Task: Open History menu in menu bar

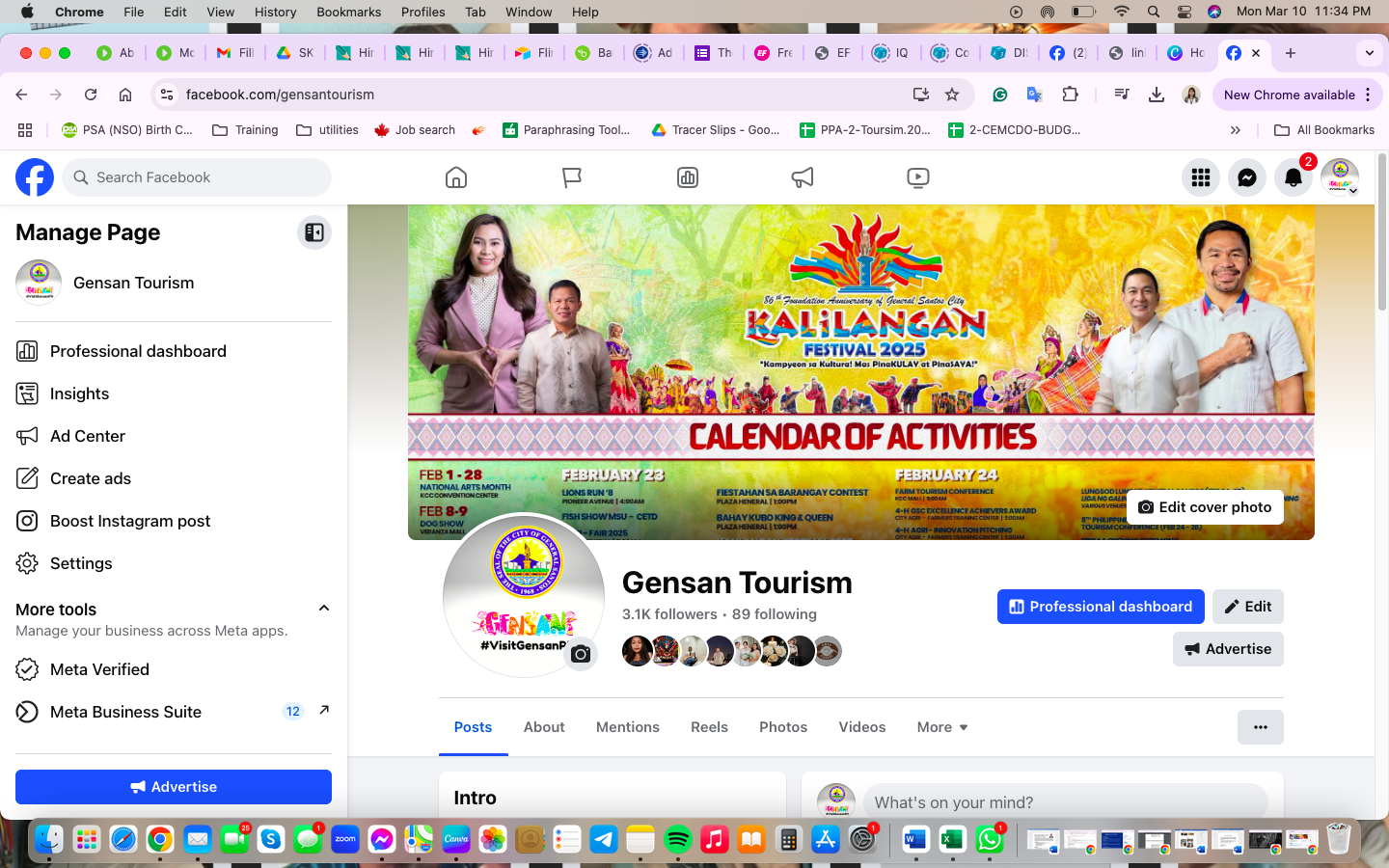Action: [275, 12]
